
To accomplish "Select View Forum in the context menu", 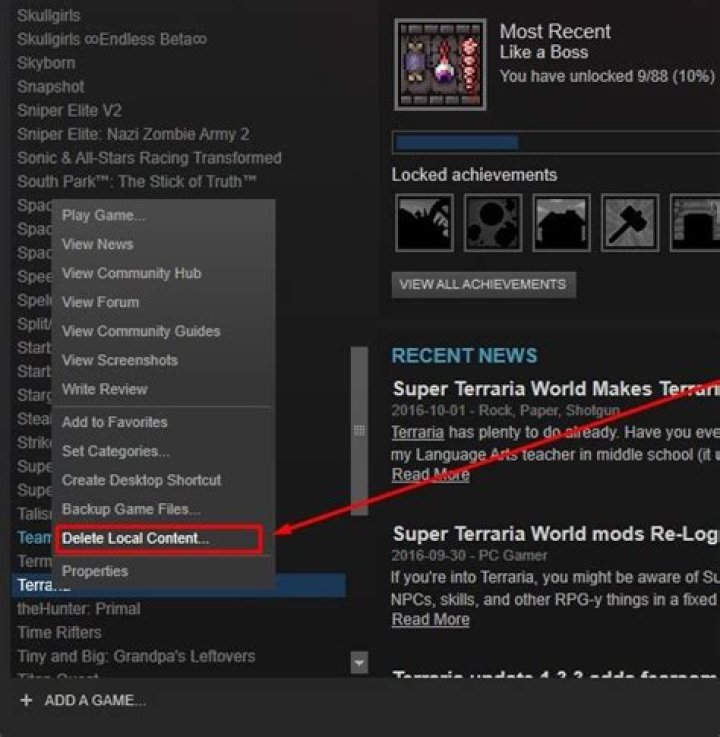I will pyautogui.click(x=101, y=302).
